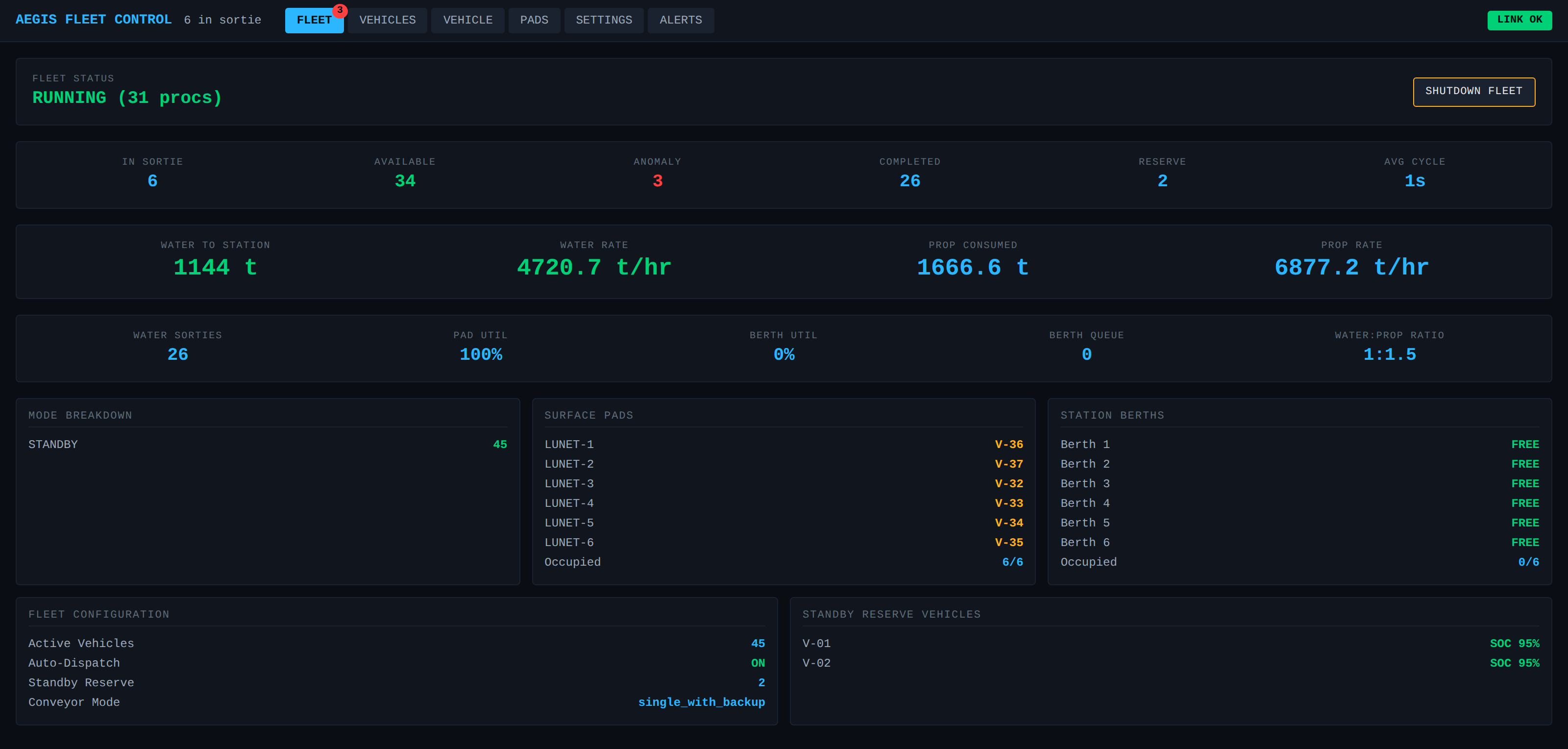Click the WATER:PROP RATIO 1:1.5 value

tap(1390, 354)
